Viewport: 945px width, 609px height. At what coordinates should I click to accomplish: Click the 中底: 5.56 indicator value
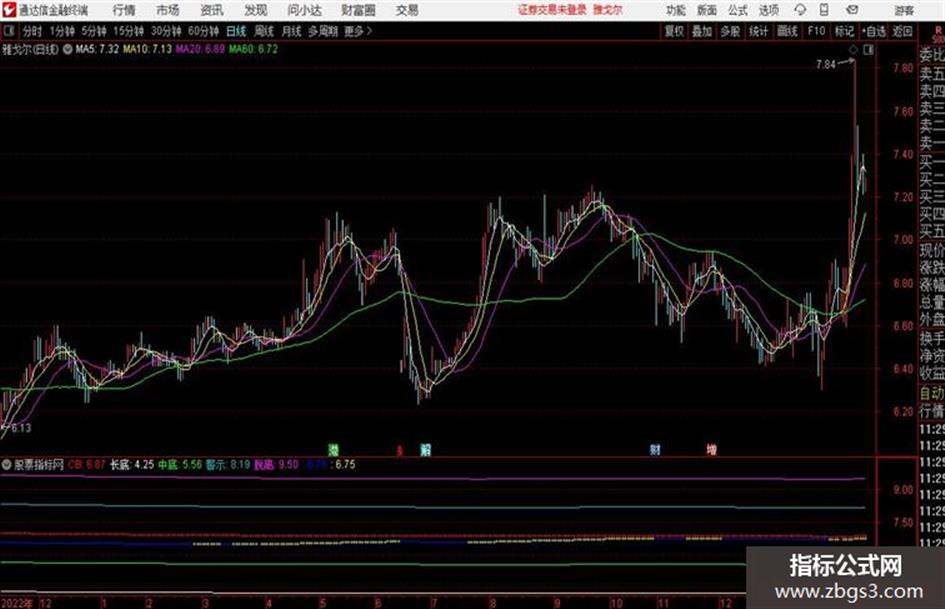click(180, 465)
